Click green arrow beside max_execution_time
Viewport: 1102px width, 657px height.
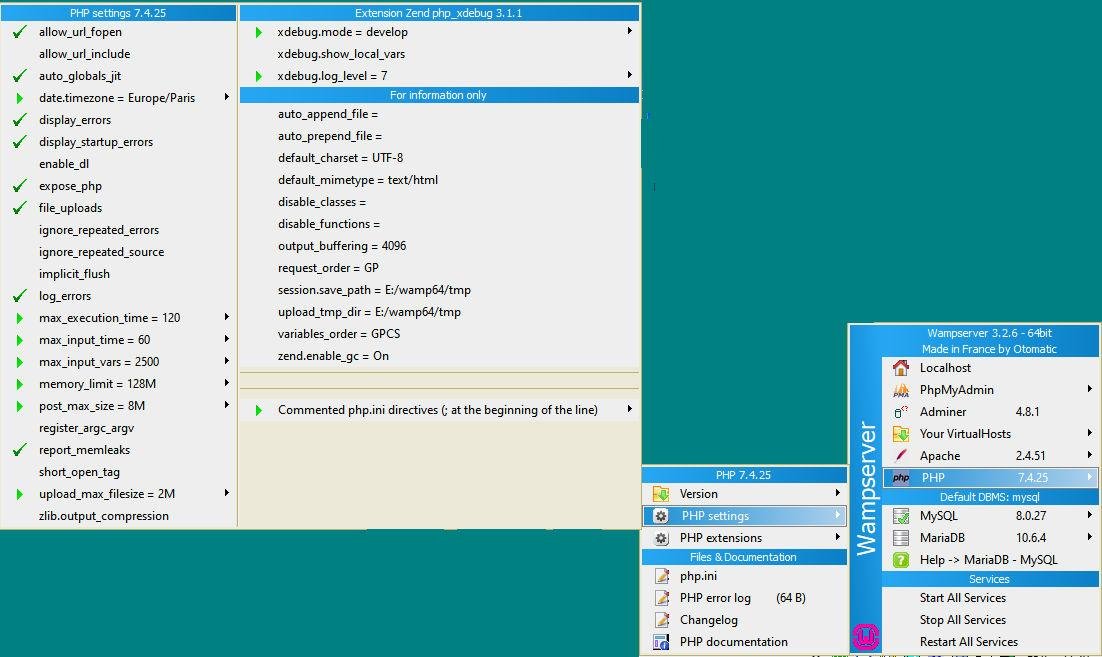pyautogui.click(x=20, y=318)
